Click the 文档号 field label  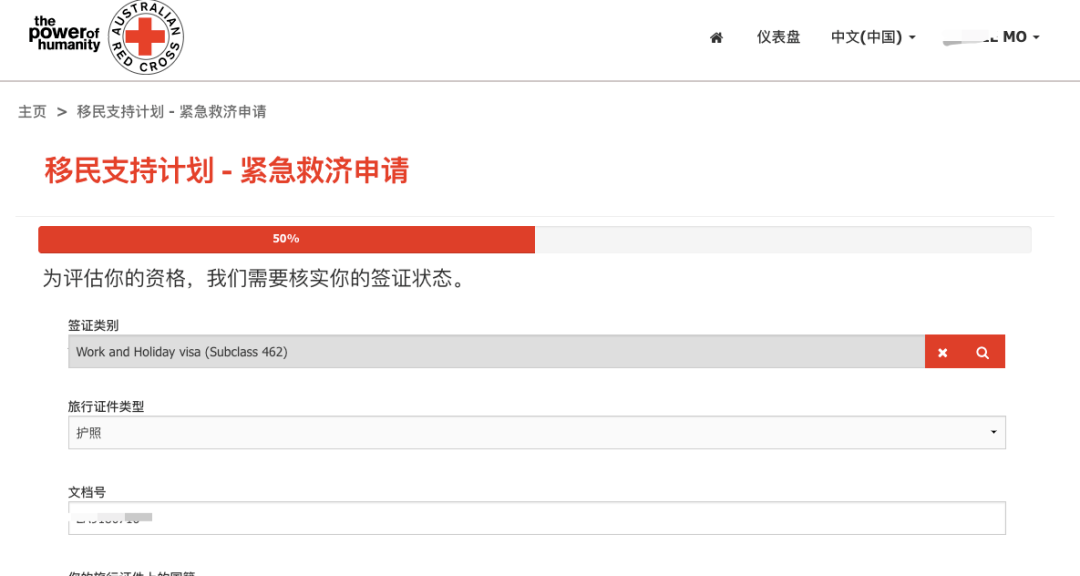coord(87,492)
